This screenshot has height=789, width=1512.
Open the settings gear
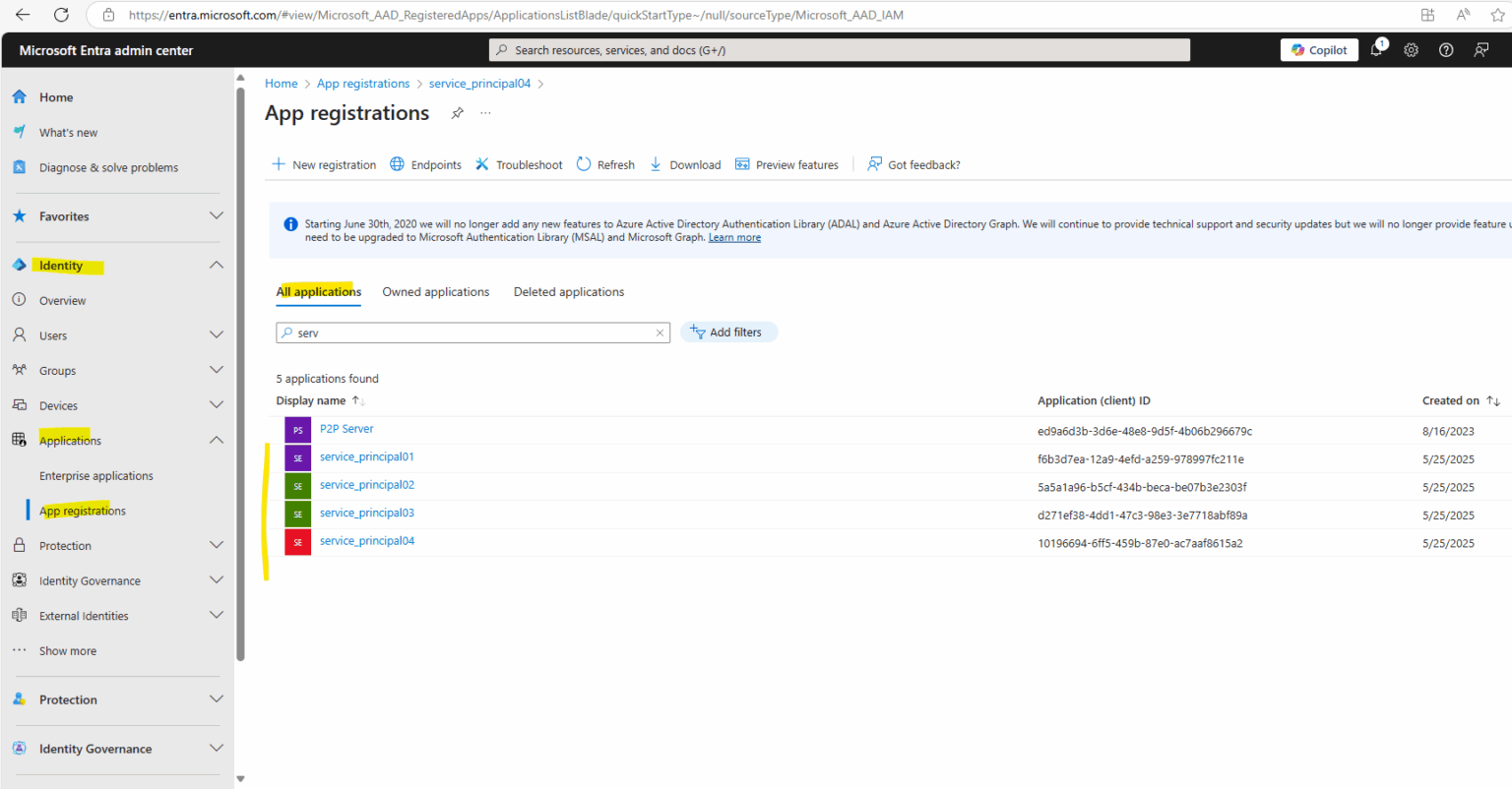click(1411, 49)
